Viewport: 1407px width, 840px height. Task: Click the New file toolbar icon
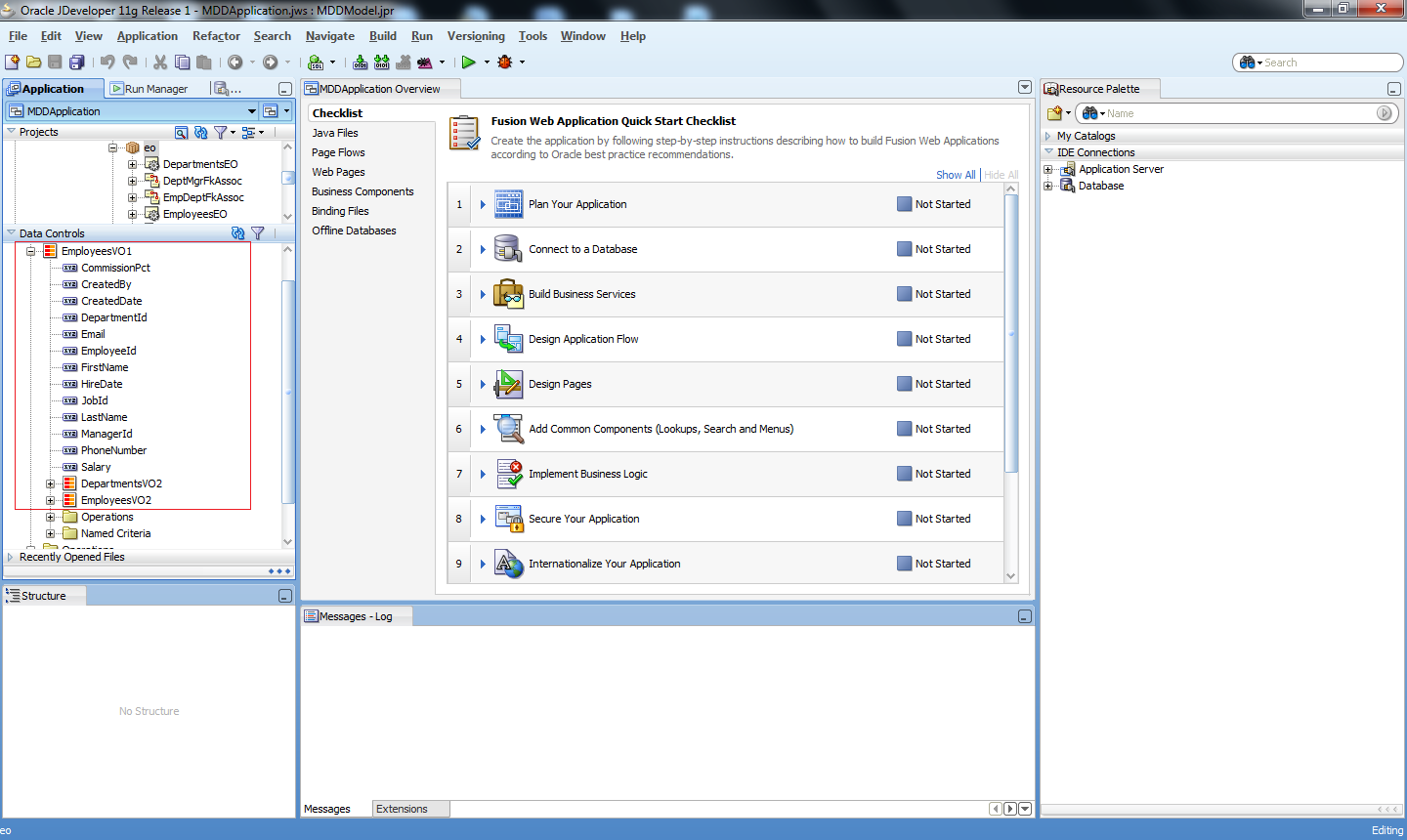point(13,62)
